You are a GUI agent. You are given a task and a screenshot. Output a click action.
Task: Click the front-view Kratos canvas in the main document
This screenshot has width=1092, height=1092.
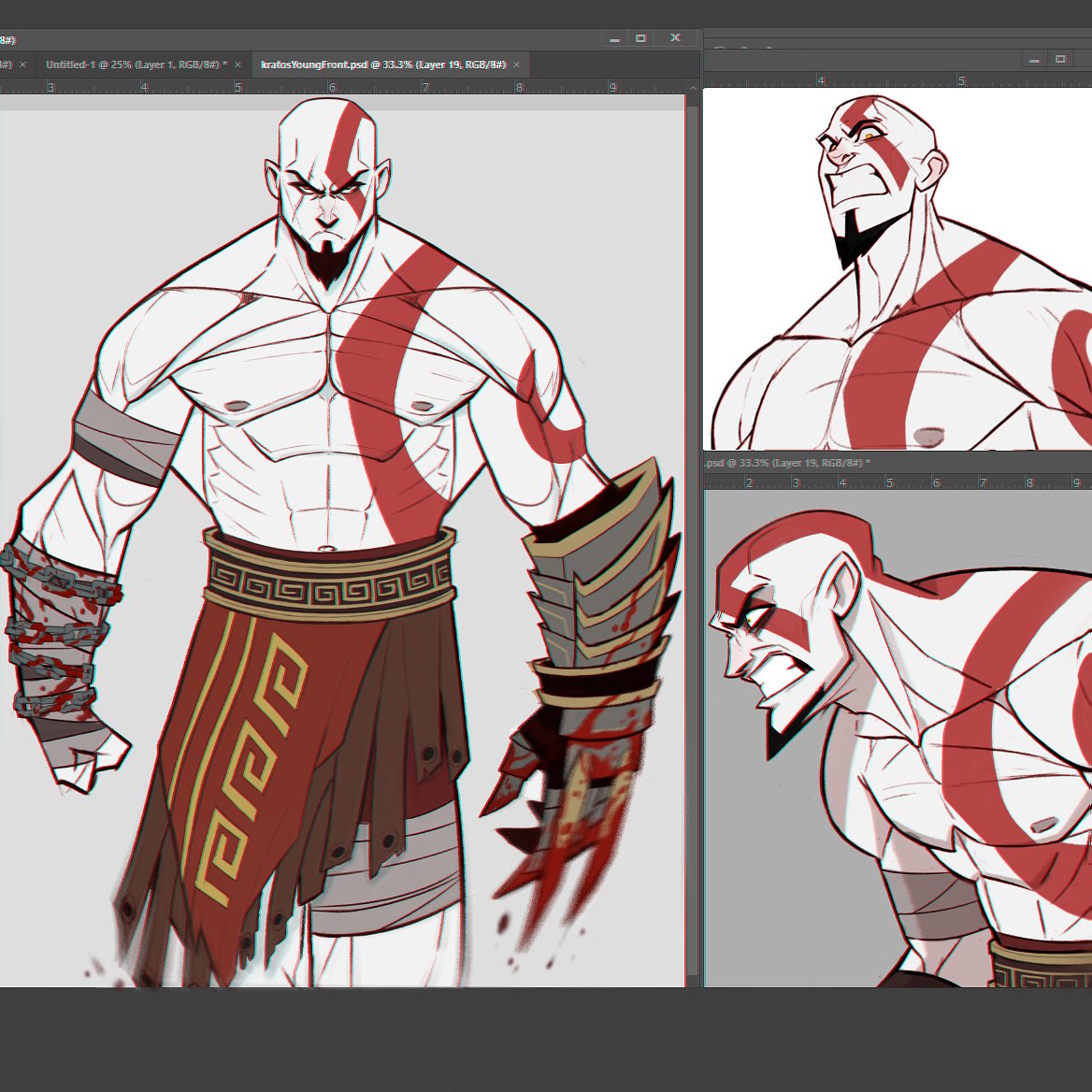[x=342, y=540]
